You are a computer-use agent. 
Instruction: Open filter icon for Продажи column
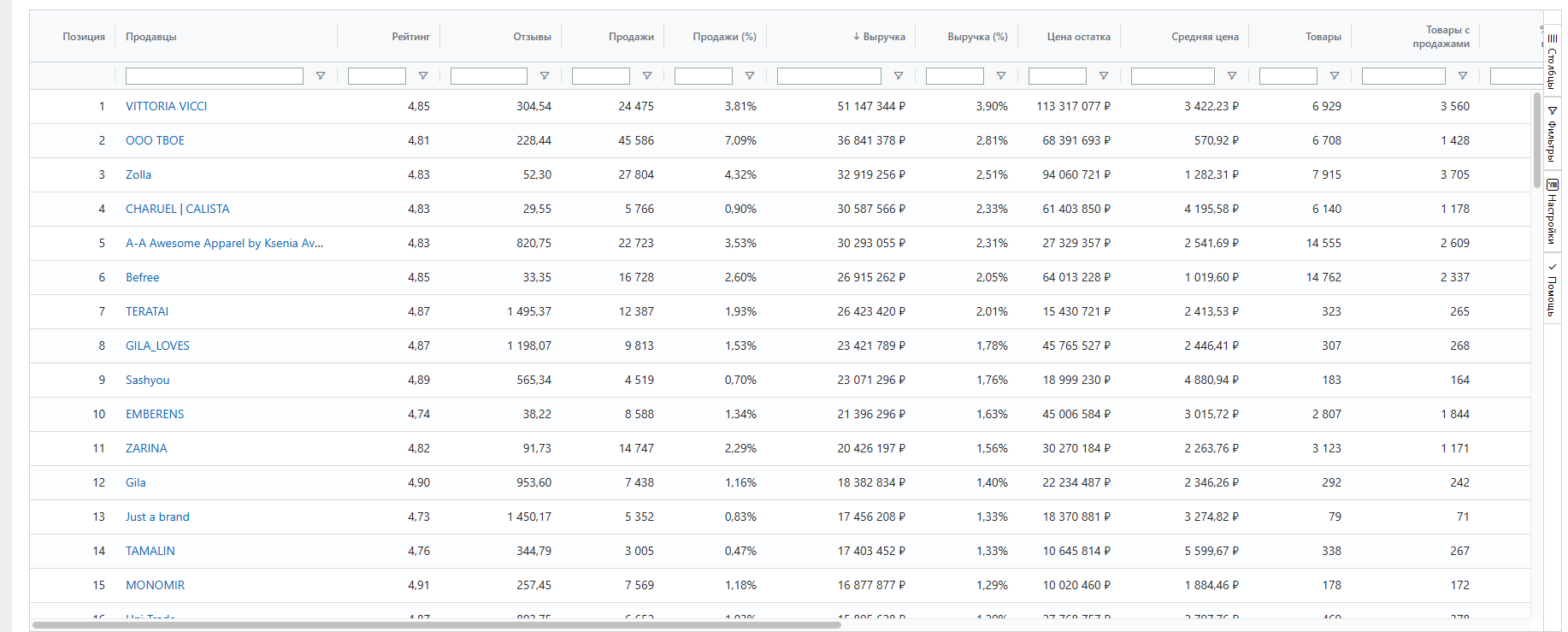coord(647,76)
